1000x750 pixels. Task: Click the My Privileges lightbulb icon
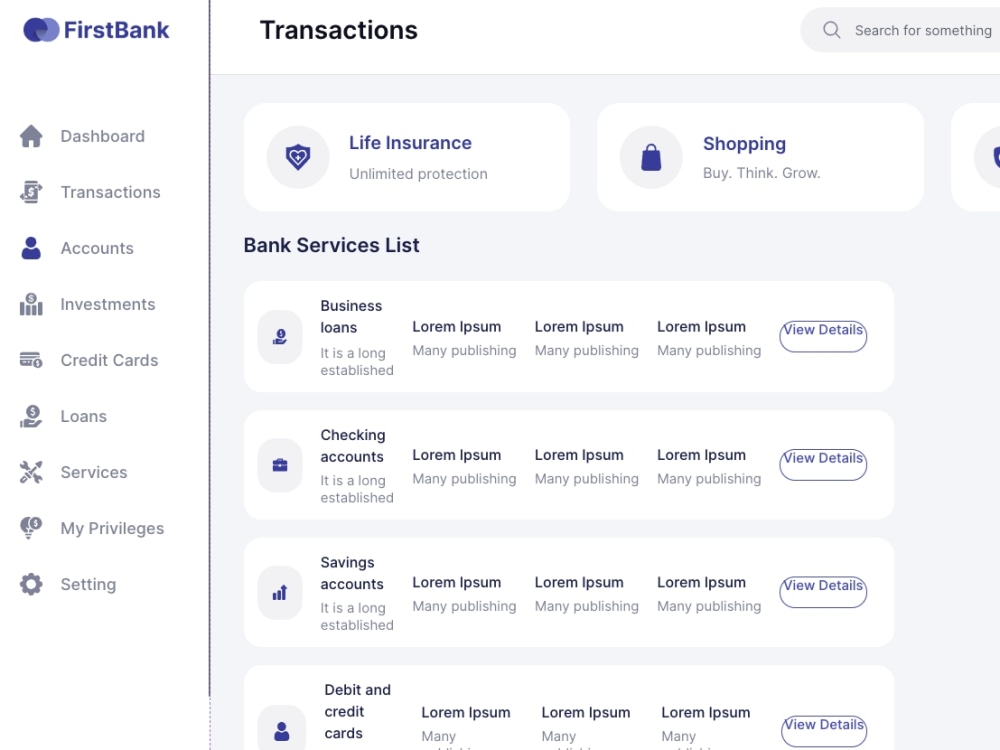(31, 528)
